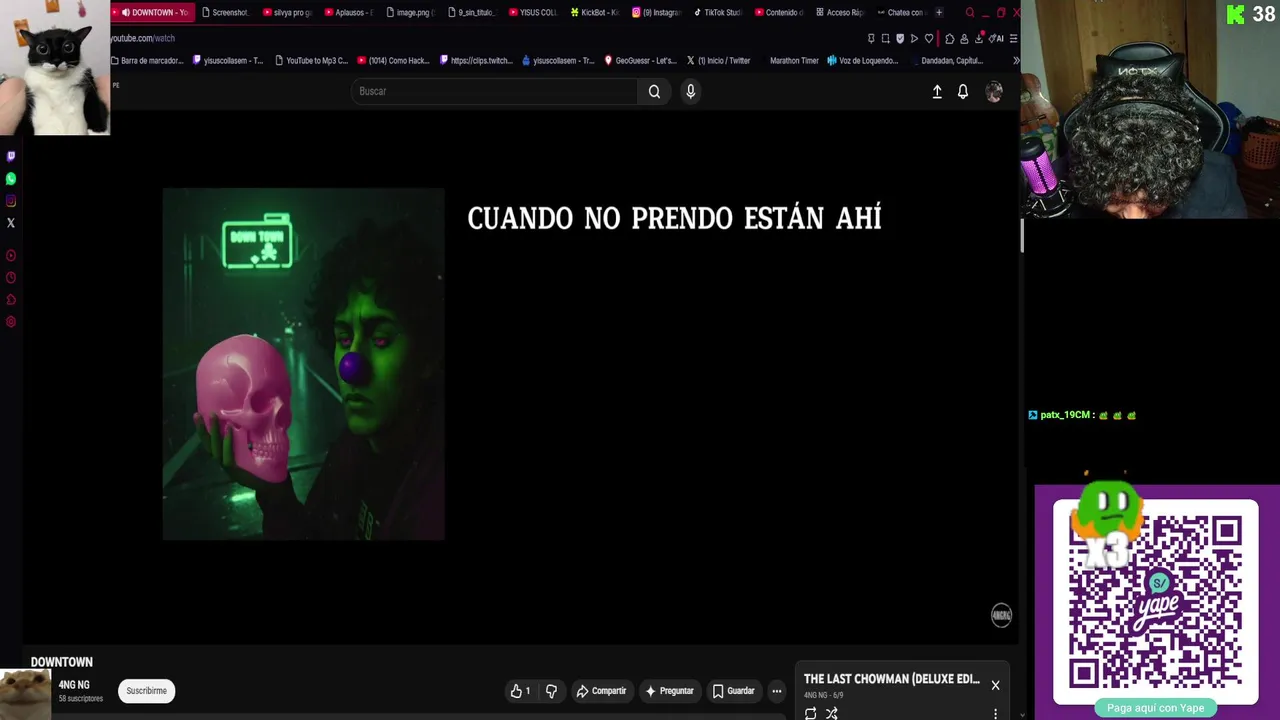Switch to the Instagram browser tab

point(655,12)
